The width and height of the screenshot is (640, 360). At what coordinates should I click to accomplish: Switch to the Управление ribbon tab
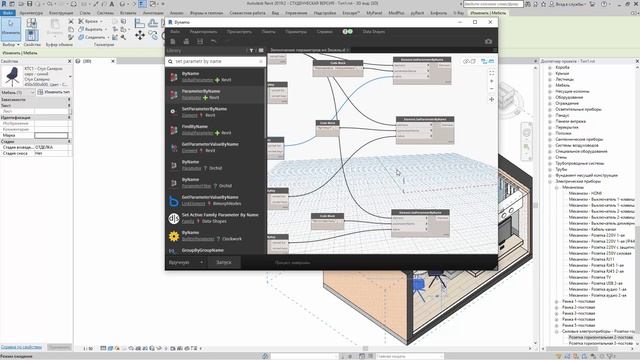[x=296, y=13]
